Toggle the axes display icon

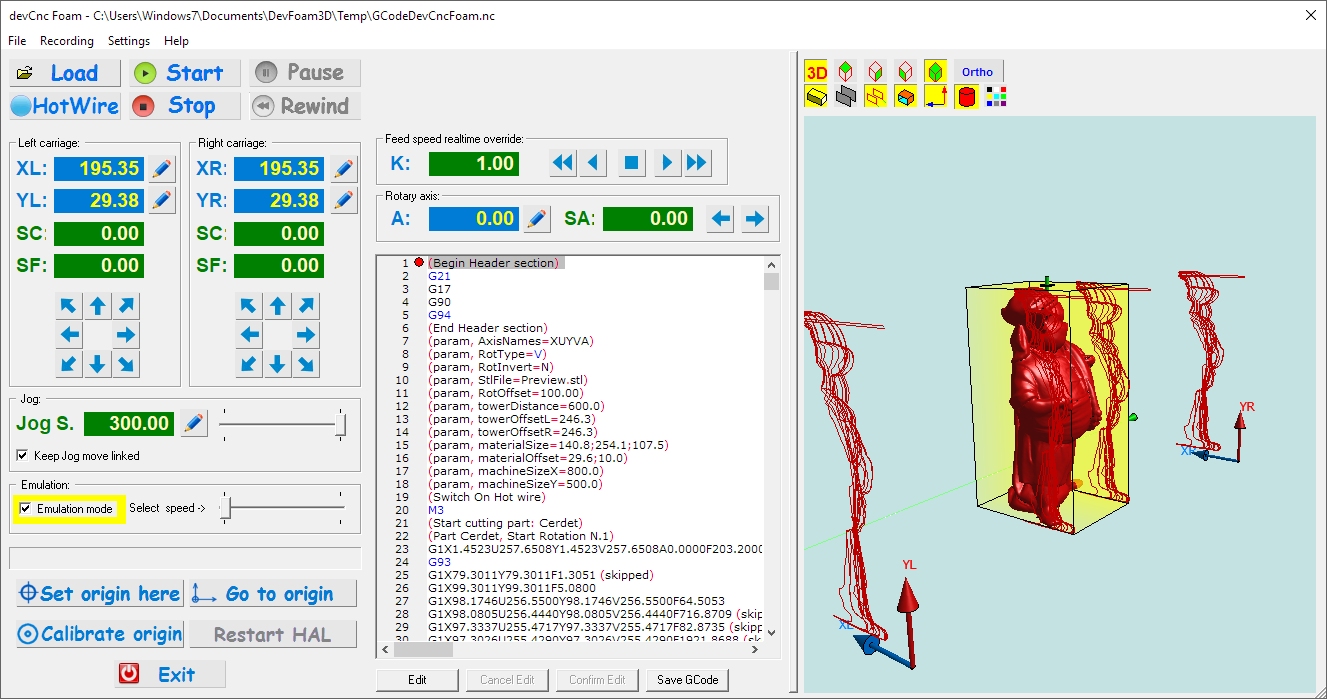tap(936, 97)
